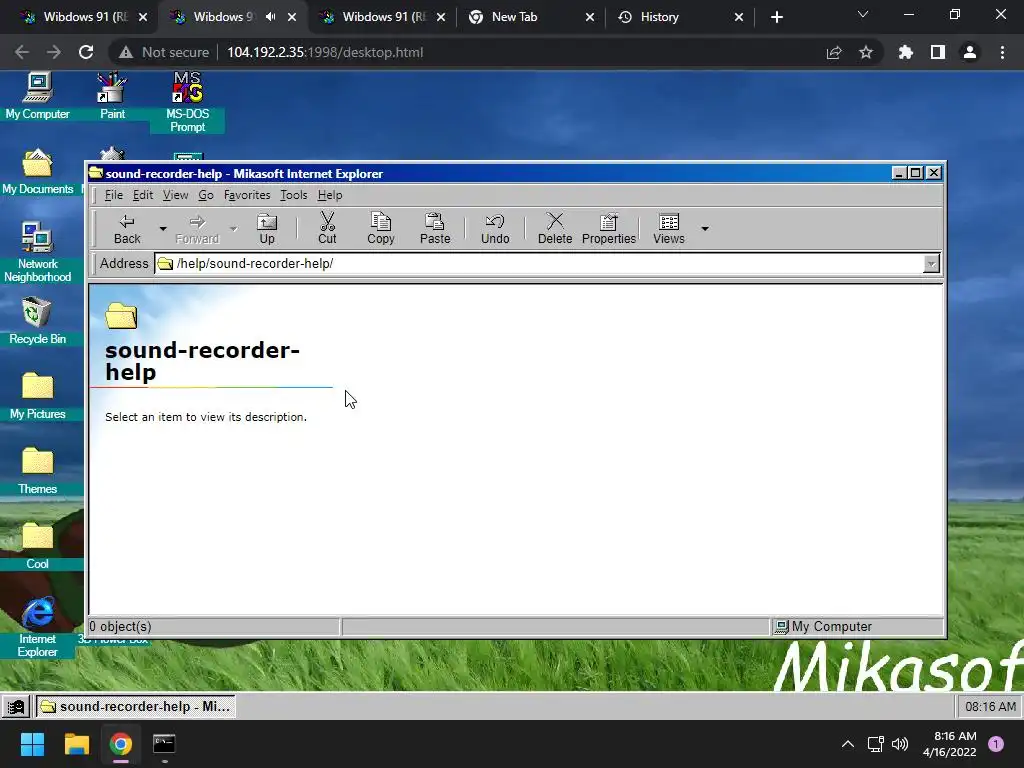1024x768 pixels.
Task: Close the History browser tab
Action: (739, 17)
